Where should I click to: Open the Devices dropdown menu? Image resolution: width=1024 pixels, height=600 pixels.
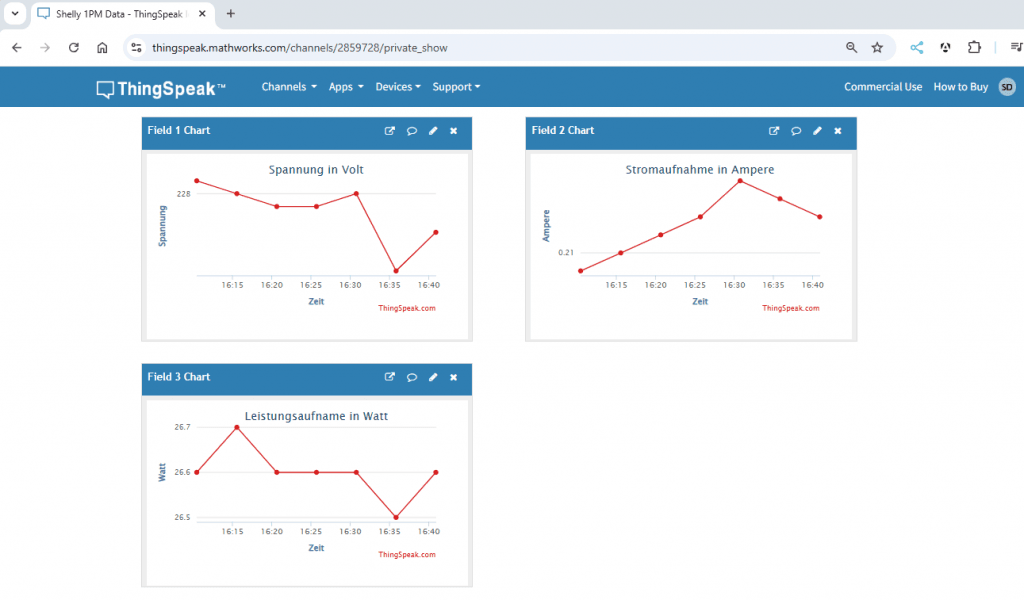(398, 87)
